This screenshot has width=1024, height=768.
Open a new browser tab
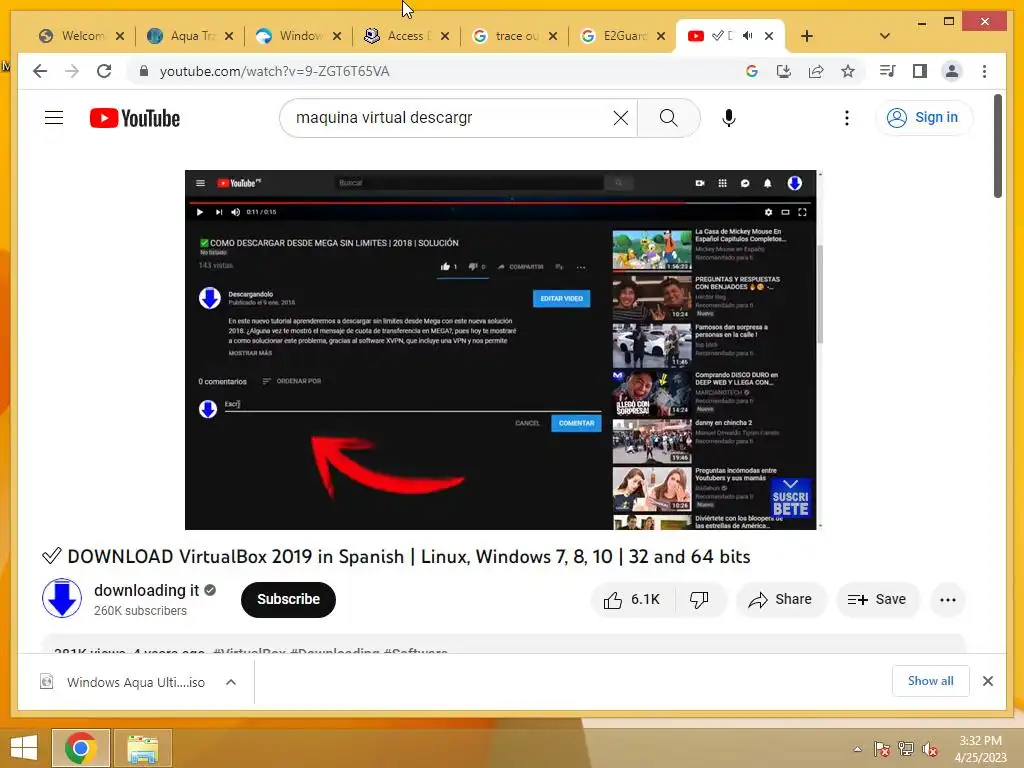click(x=807, y=36)
